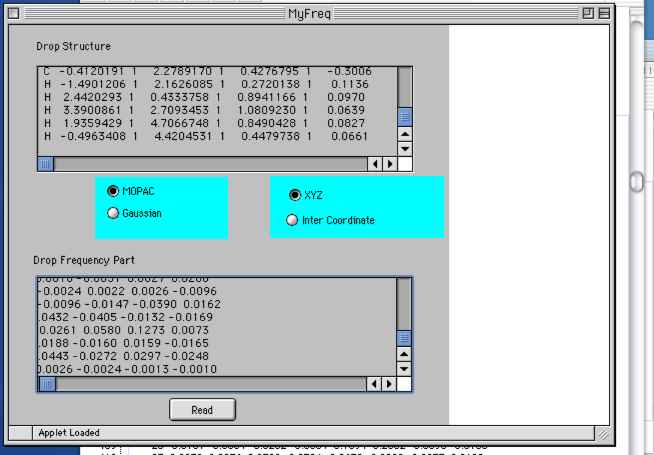Click the Drop Structure horizontal scroll thumb

[46, 163]
